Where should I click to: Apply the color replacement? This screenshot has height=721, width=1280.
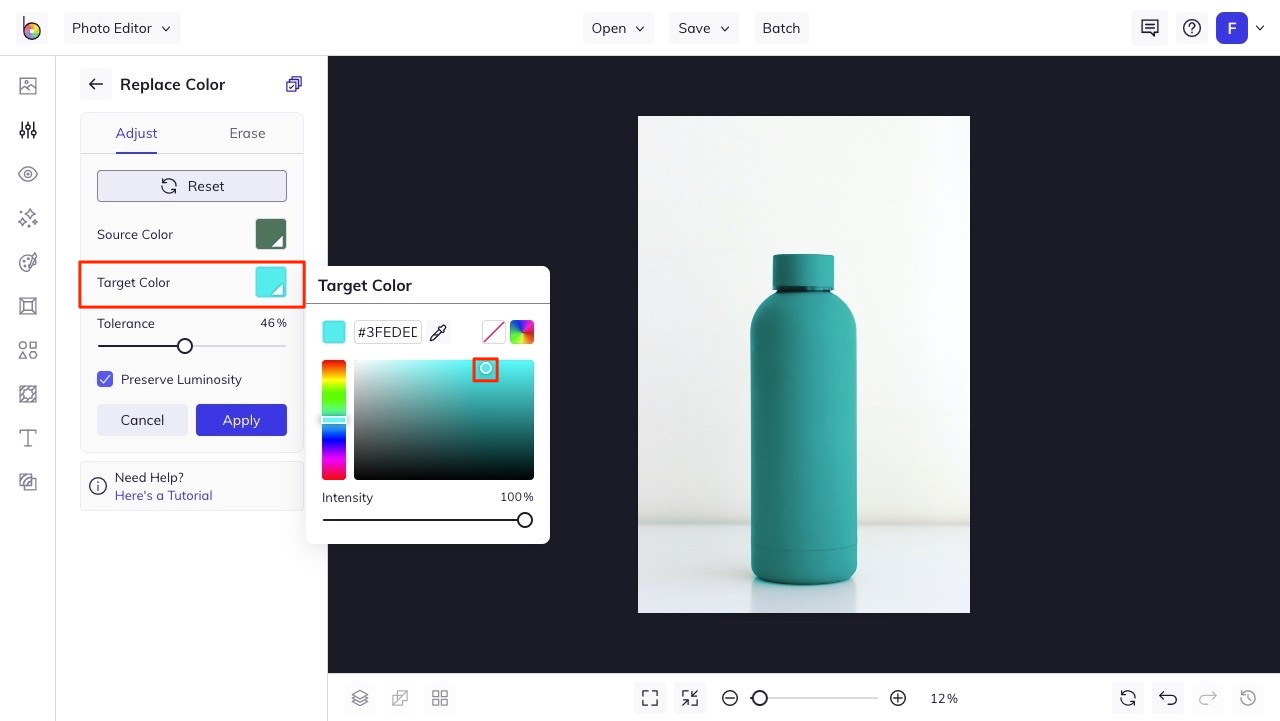[241, 420]
